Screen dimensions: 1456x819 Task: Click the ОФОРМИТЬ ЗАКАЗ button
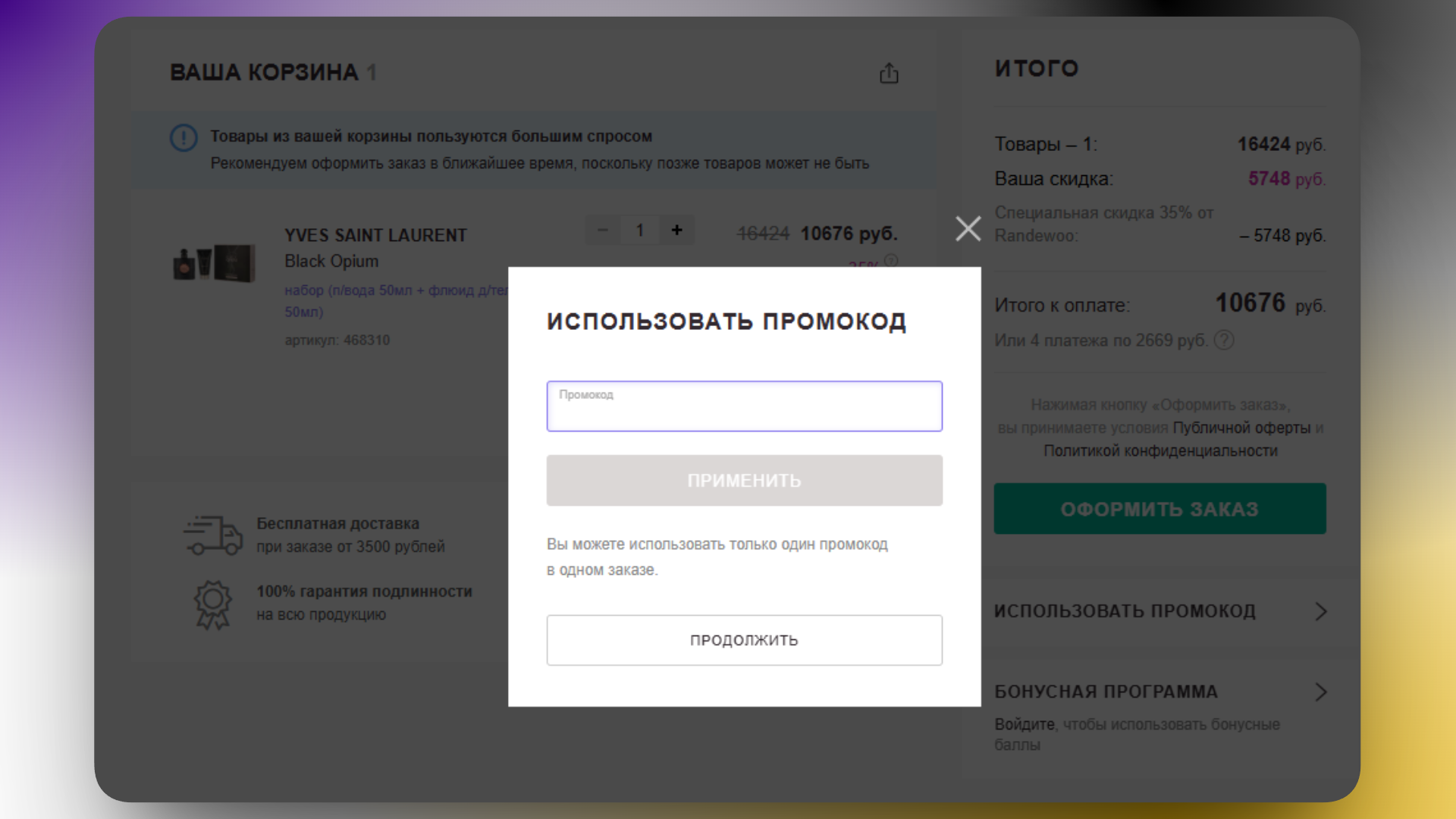(1159, 509)
